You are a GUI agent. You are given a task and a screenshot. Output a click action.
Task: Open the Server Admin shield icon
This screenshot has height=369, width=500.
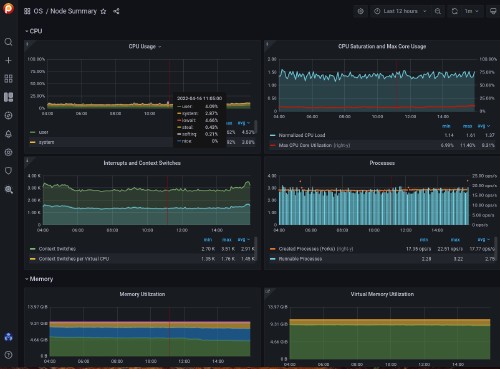coord(8,171)
